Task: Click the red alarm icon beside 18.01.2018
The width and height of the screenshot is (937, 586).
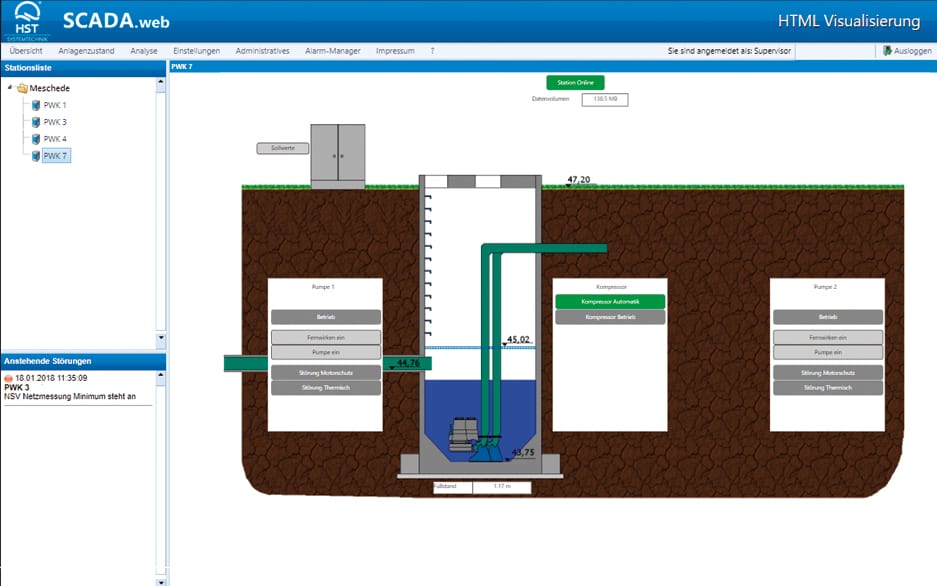Action: [8, 379]
